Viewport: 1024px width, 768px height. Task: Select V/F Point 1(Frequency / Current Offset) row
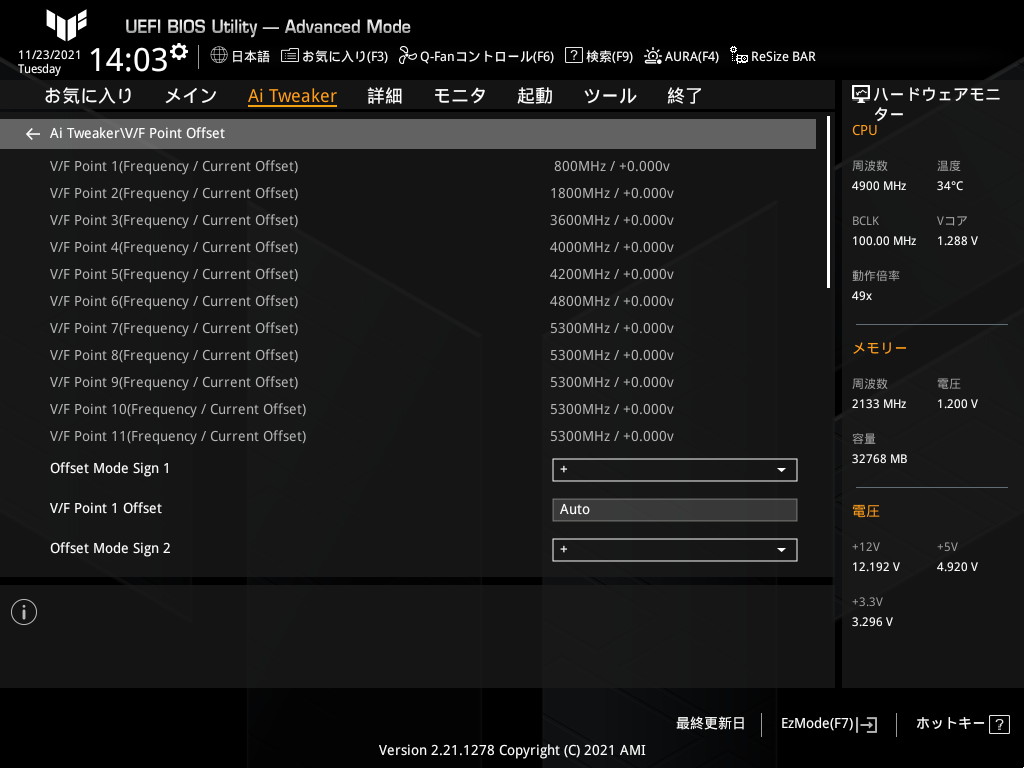[x=408, y=167]
